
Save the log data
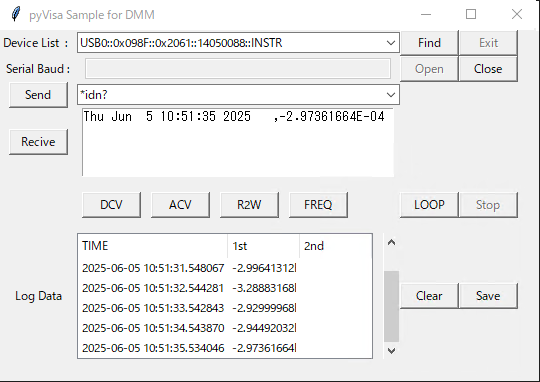pyautogui.click(x=488, y=296)
